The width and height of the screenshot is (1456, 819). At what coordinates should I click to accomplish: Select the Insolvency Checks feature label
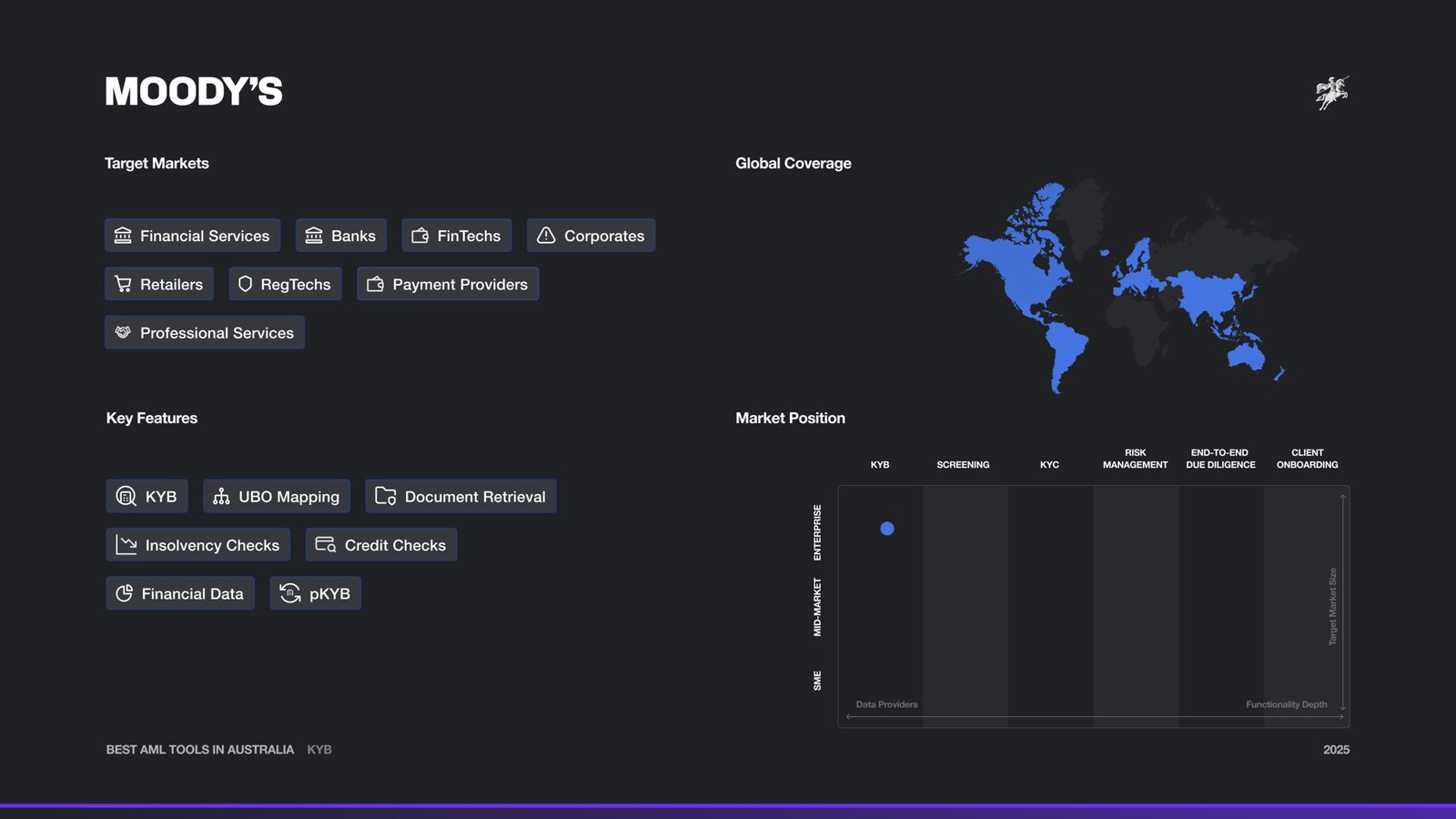(212, 545)
